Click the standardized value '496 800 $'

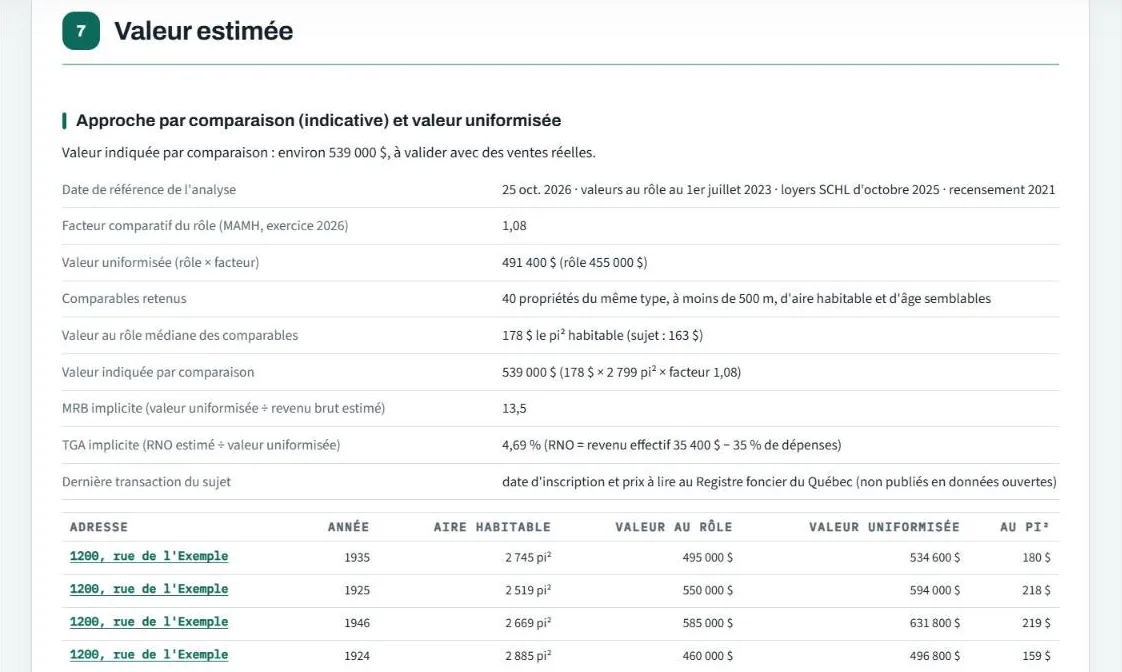pos(935,656)
